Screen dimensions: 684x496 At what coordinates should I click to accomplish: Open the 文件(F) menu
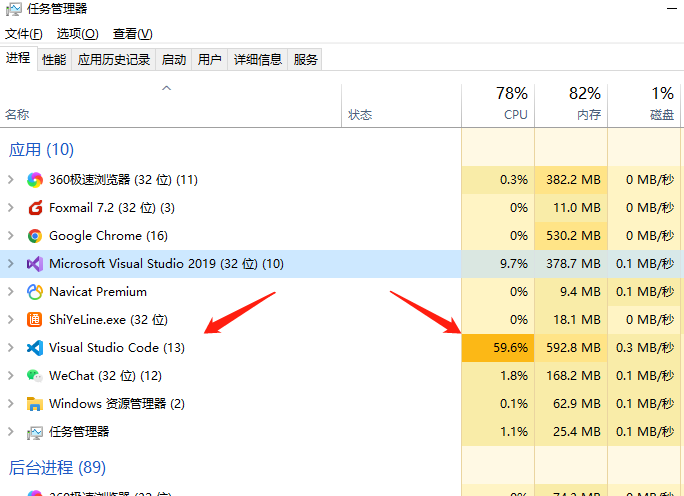(x=24, y=34)
